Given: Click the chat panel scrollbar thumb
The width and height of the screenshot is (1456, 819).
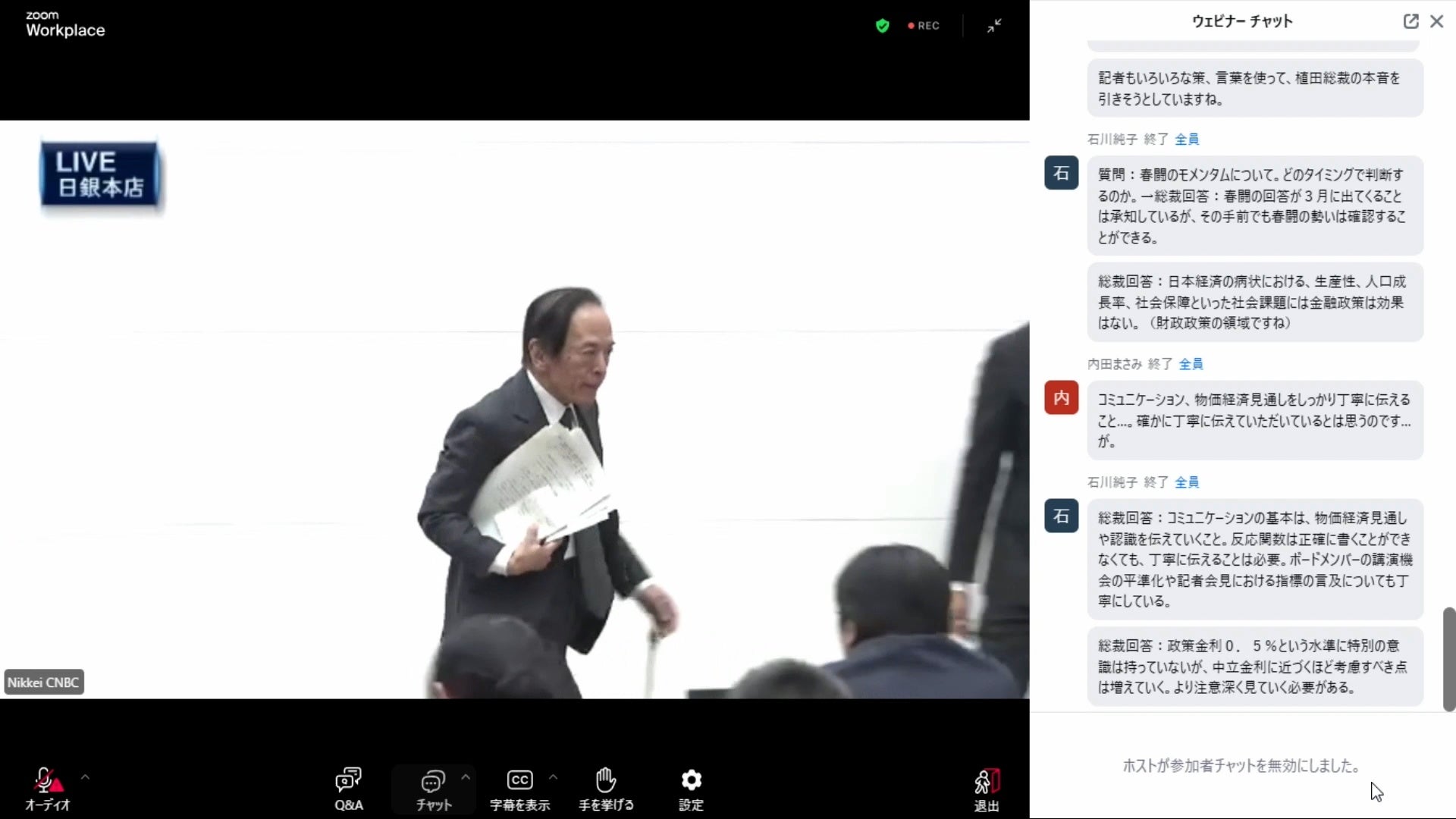Looking at the screenshot, I should pos(1448,658).
